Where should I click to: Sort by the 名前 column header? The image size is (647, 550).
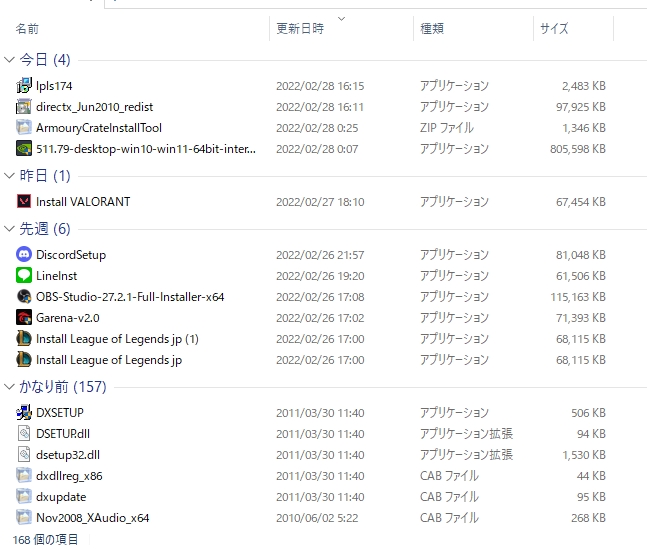click(27, 28)
